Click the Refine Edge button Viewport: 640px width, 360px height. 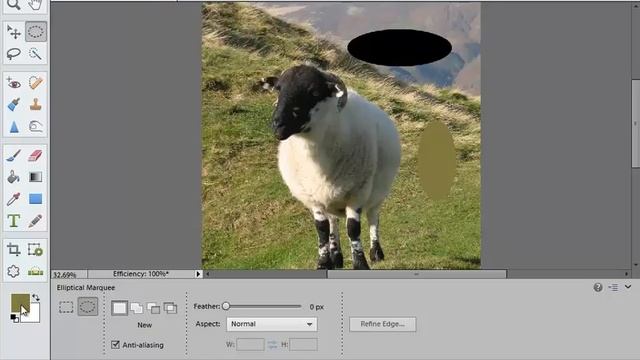point(383,324)
